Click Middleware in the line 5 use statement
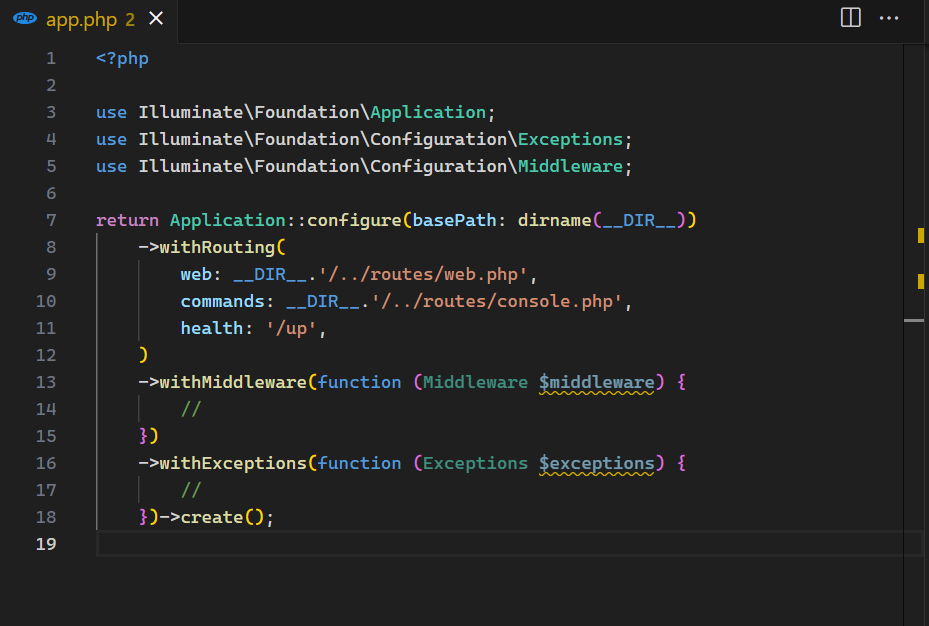 pos(571,166)
